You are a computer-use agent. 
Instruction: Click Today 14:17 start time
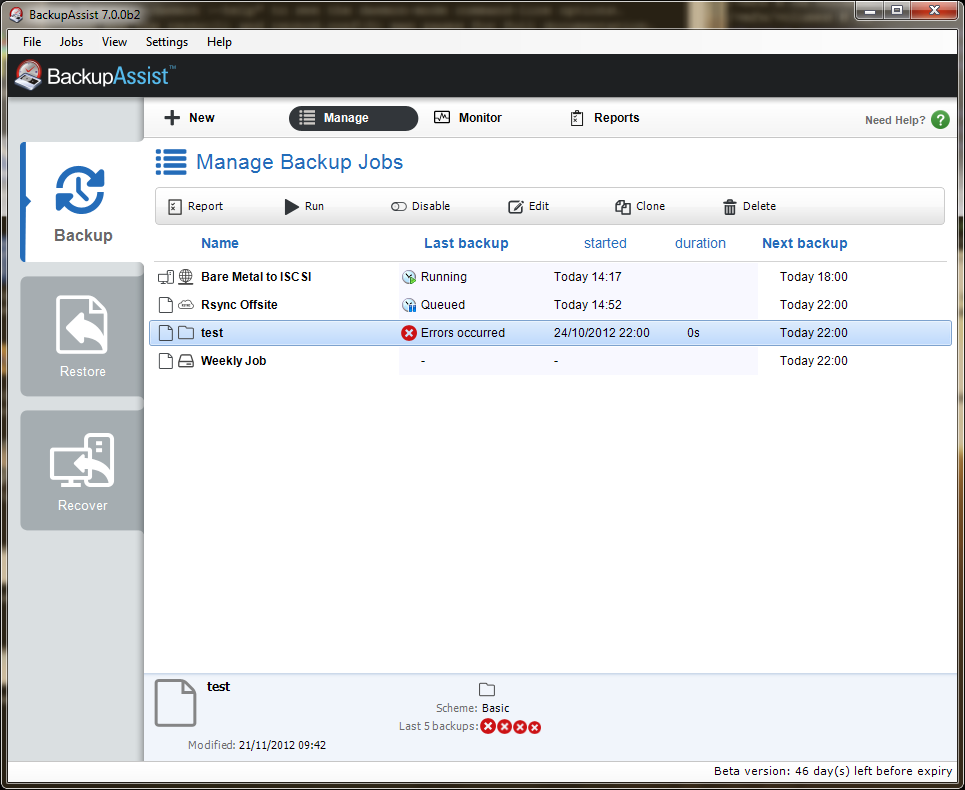[x=588, y=277]
